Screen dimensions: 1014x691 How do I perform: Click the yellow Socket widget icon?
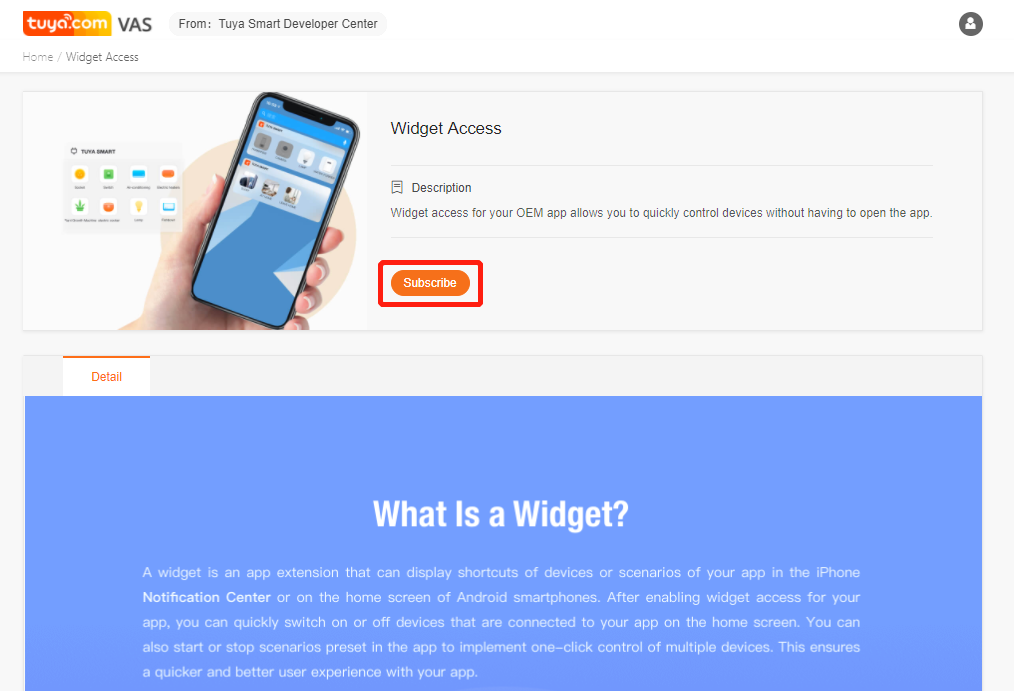[x=80, y=174]
